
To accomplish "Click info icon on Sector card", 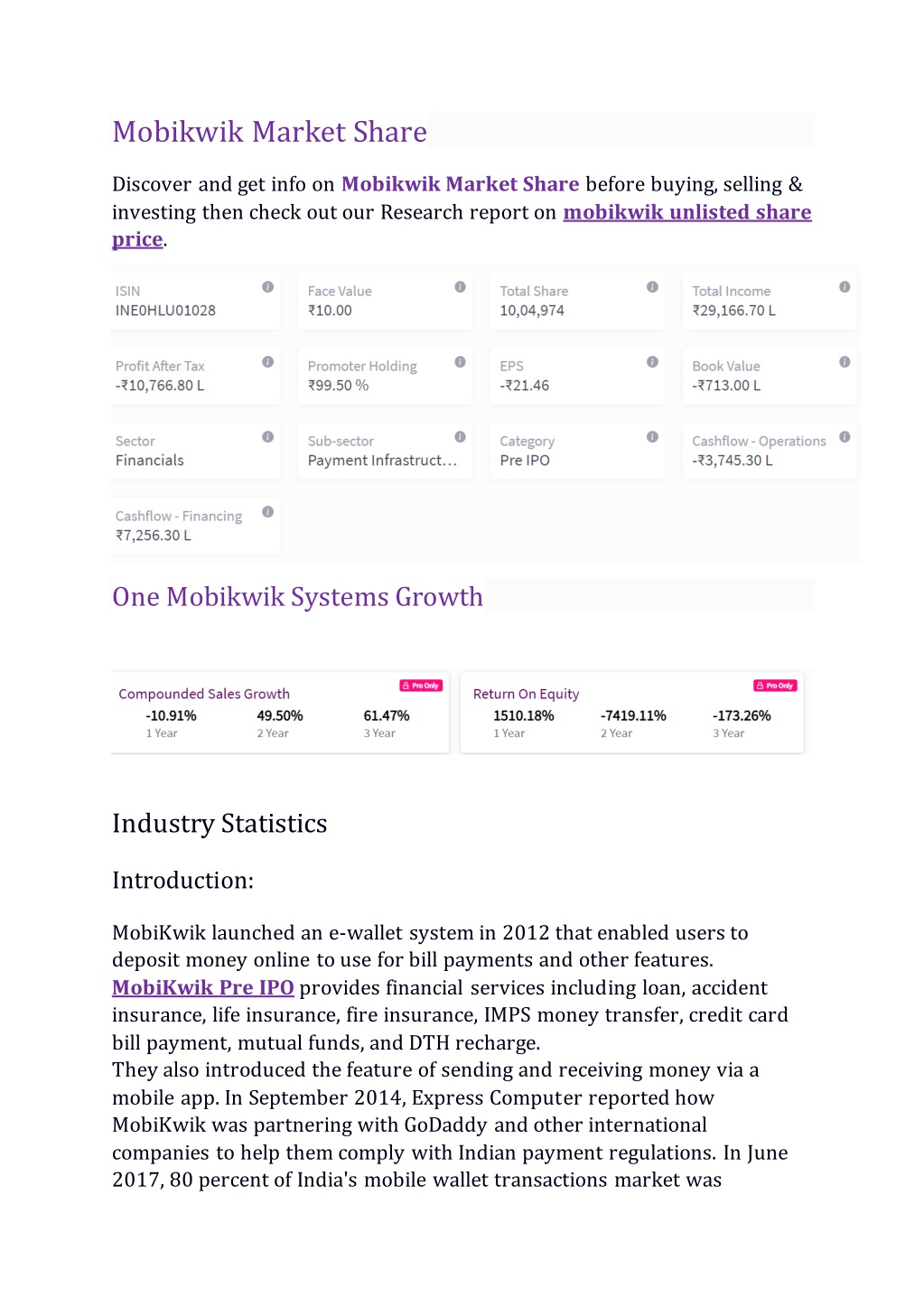I will [267, 437].
